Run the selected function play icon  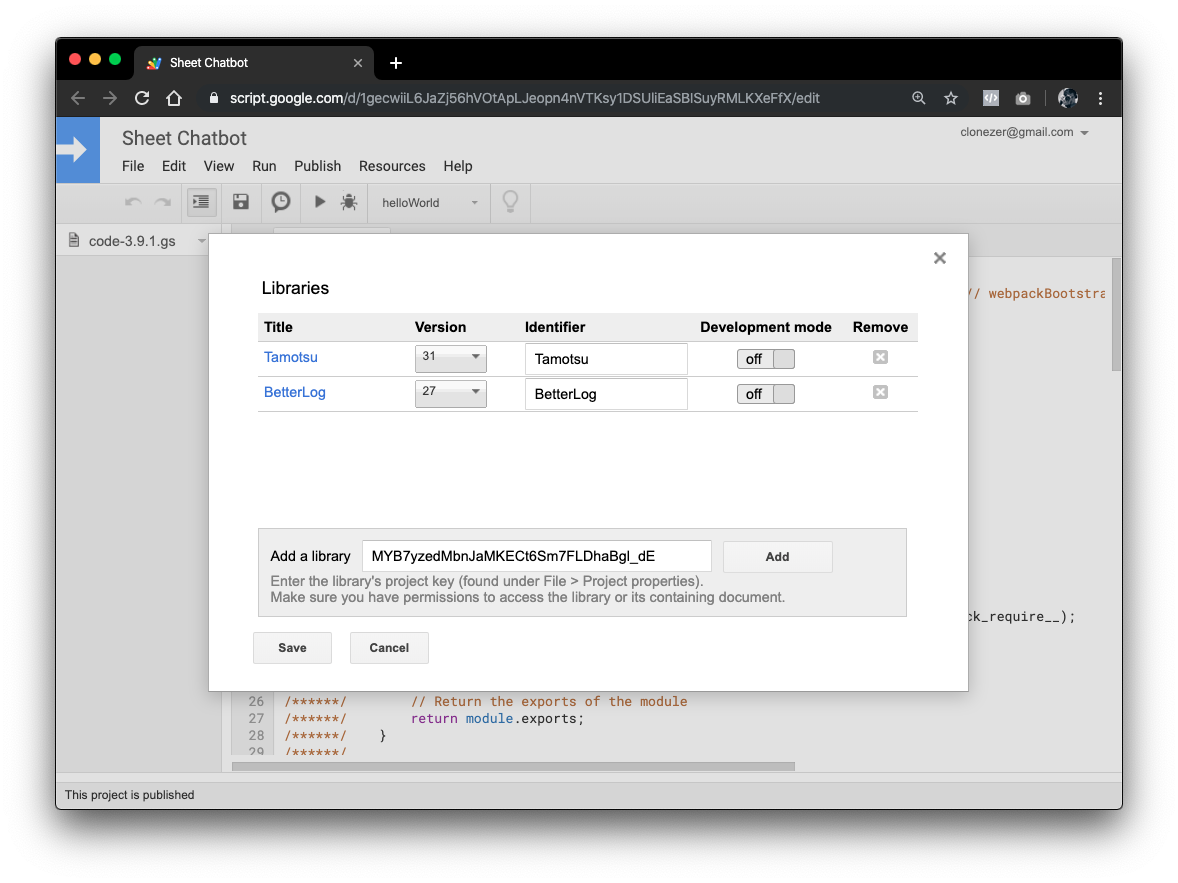point(319,201)
